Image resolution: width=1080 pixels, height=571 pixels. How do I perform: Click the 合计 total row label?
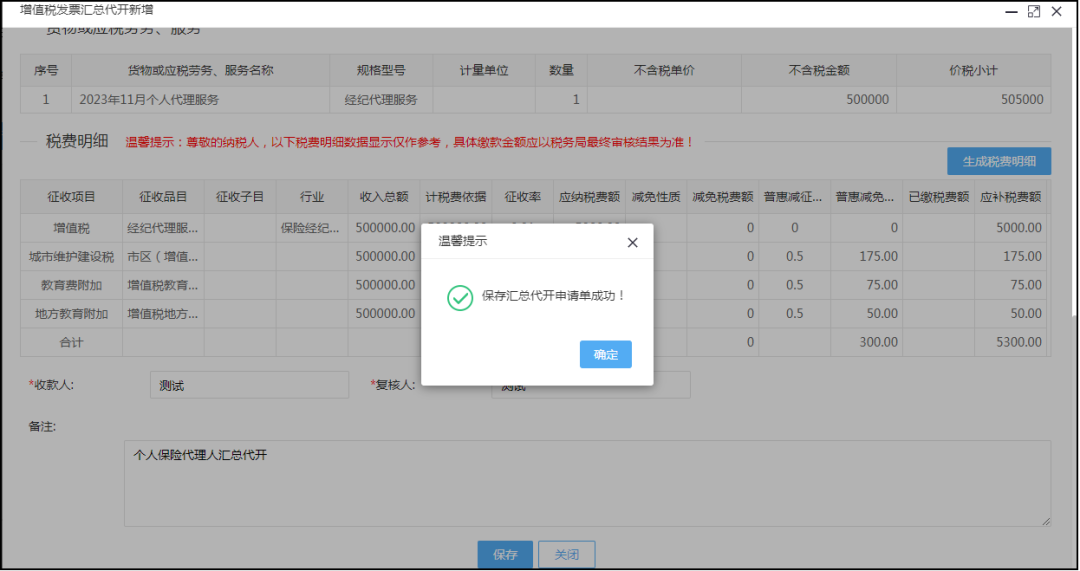pos(71,343)
